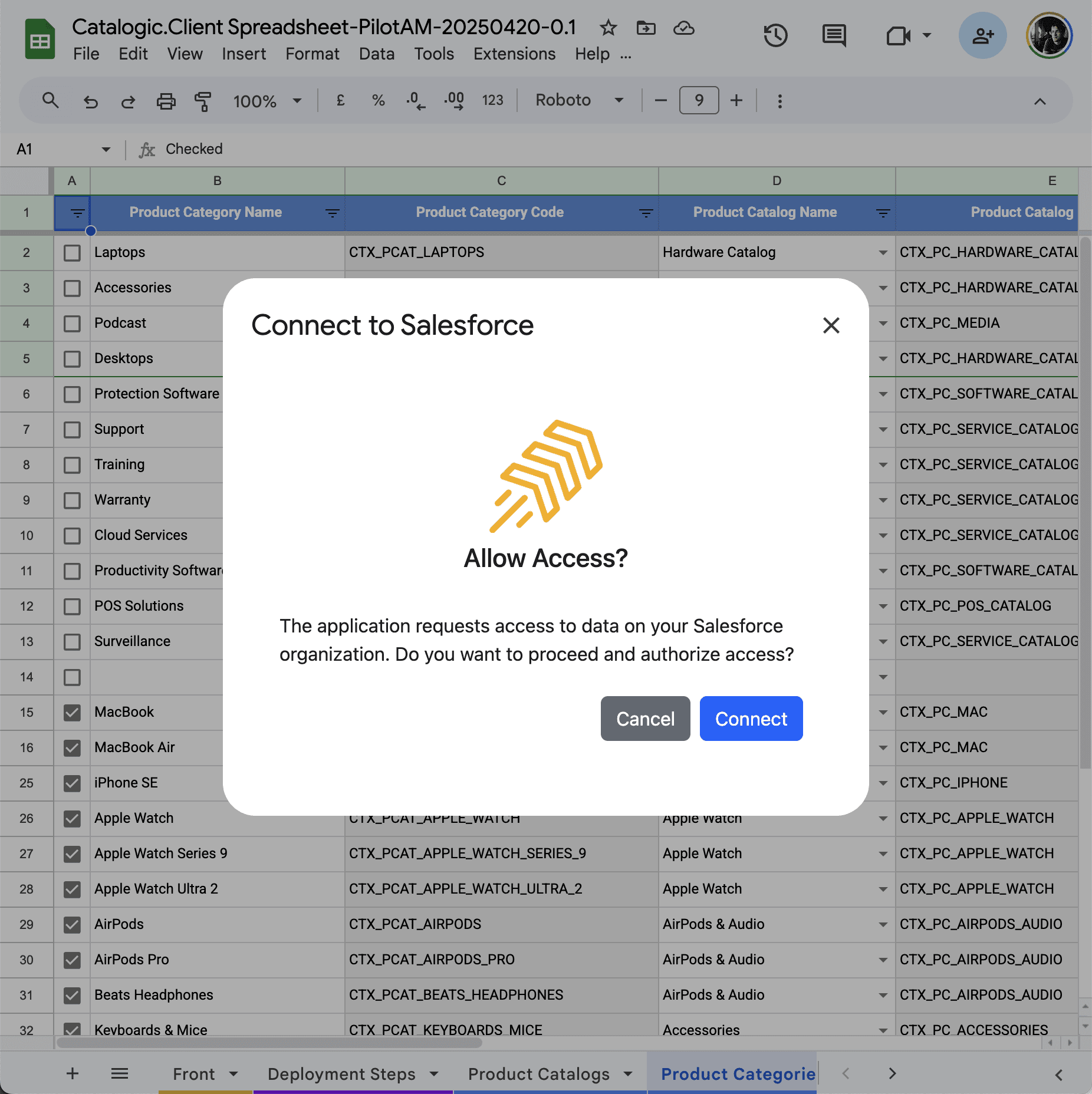Decrease font size with minus
This screenshot has height=1094, width=1092.
click(660, 100)
